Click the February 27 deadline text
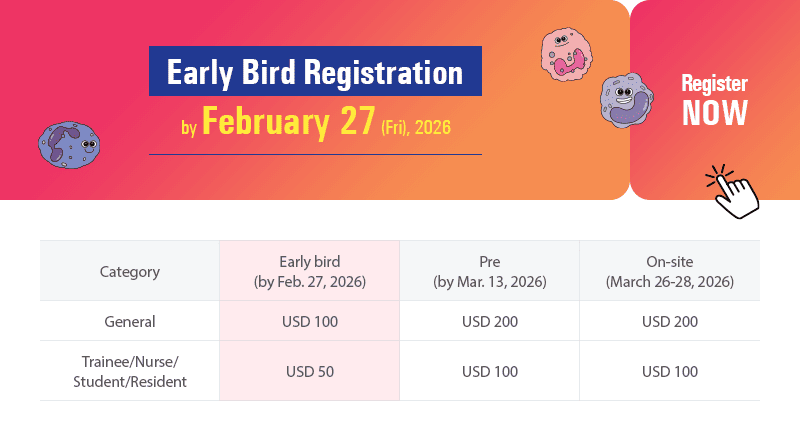The image size is (800, 441). (x=288, y=123)
